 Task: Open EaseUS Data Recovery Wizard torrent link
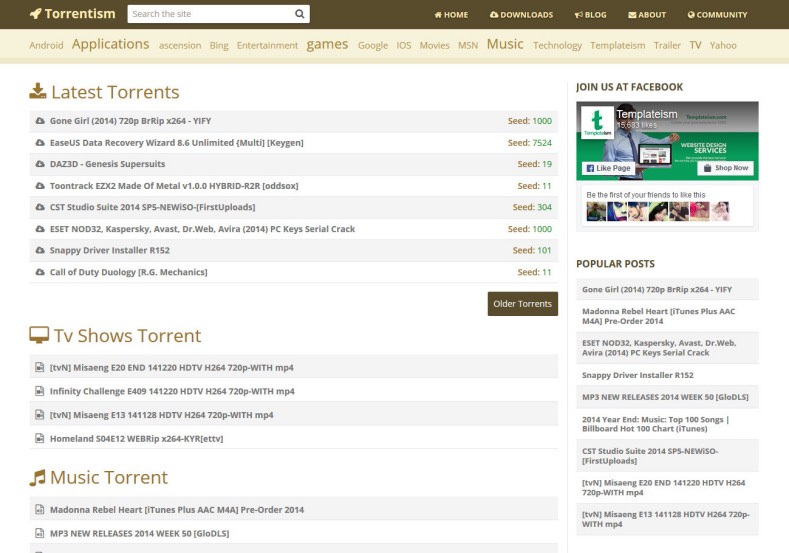177,142
